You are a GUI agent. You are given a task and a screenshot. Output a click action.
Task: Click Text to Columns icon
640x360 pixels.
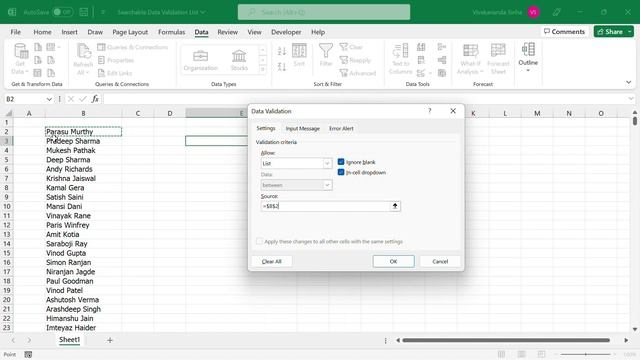(x=400, y=59)
